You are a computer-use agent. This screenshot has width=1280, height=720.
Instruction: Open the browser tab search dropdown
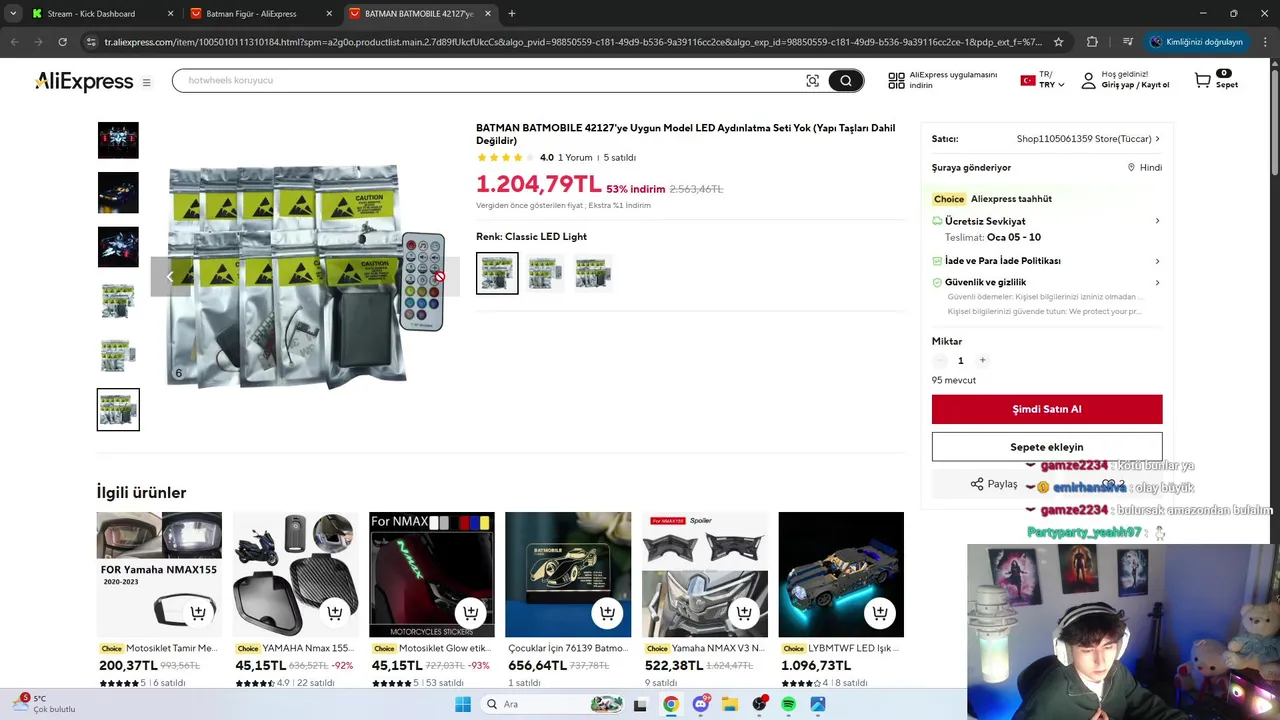click(x=12, y=14)
